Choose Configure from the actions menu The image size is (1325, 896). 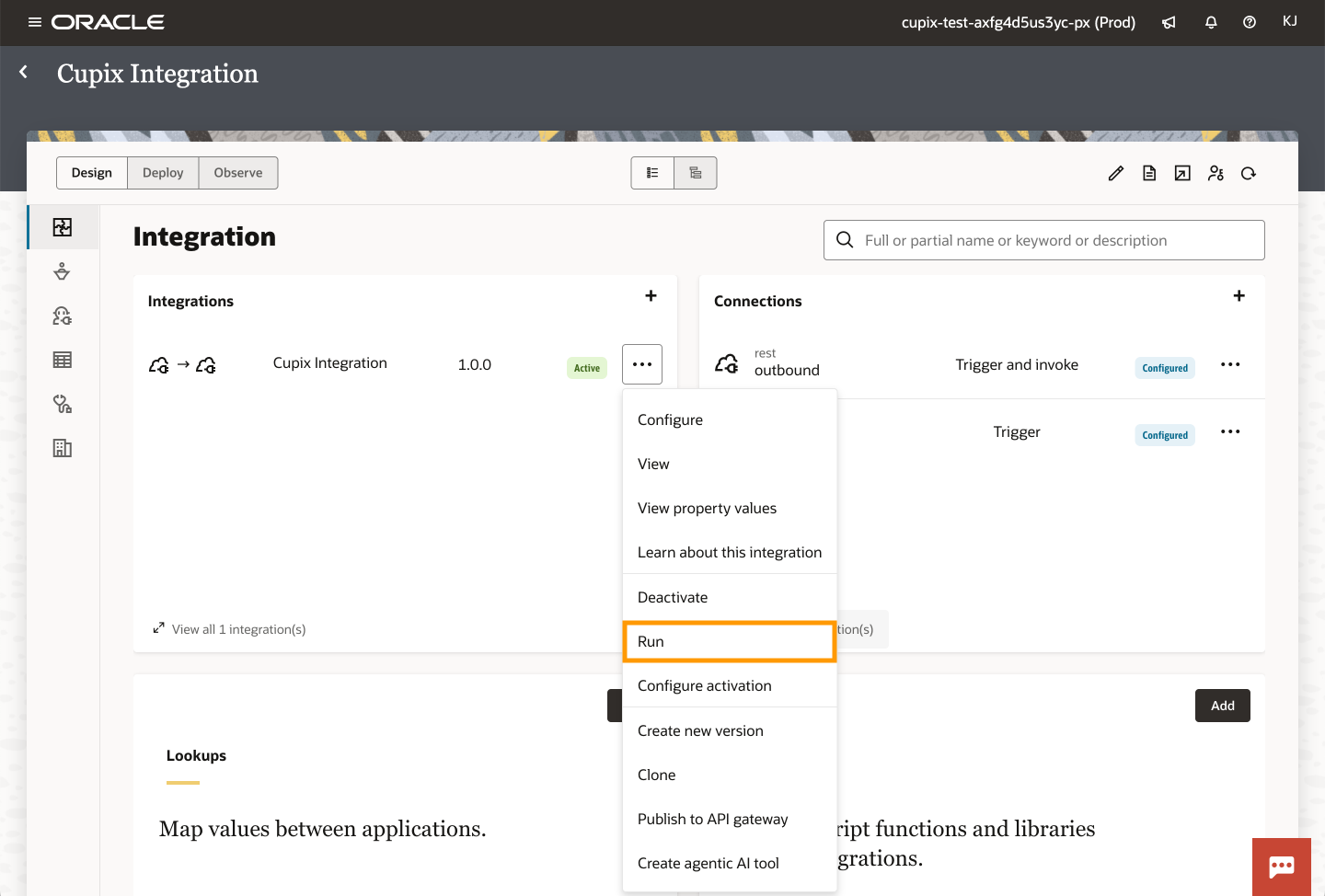(x=730, y=419)
